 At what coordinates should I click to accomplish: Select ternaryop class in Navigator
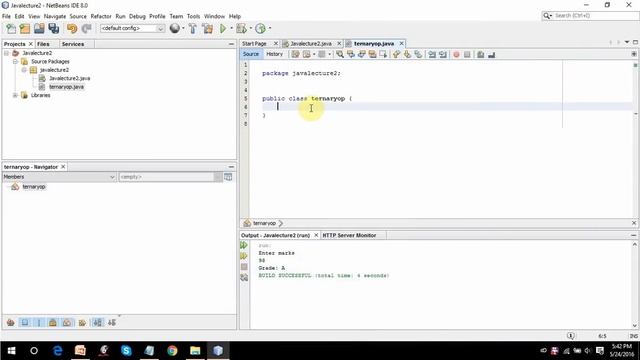tap(34, 187)
